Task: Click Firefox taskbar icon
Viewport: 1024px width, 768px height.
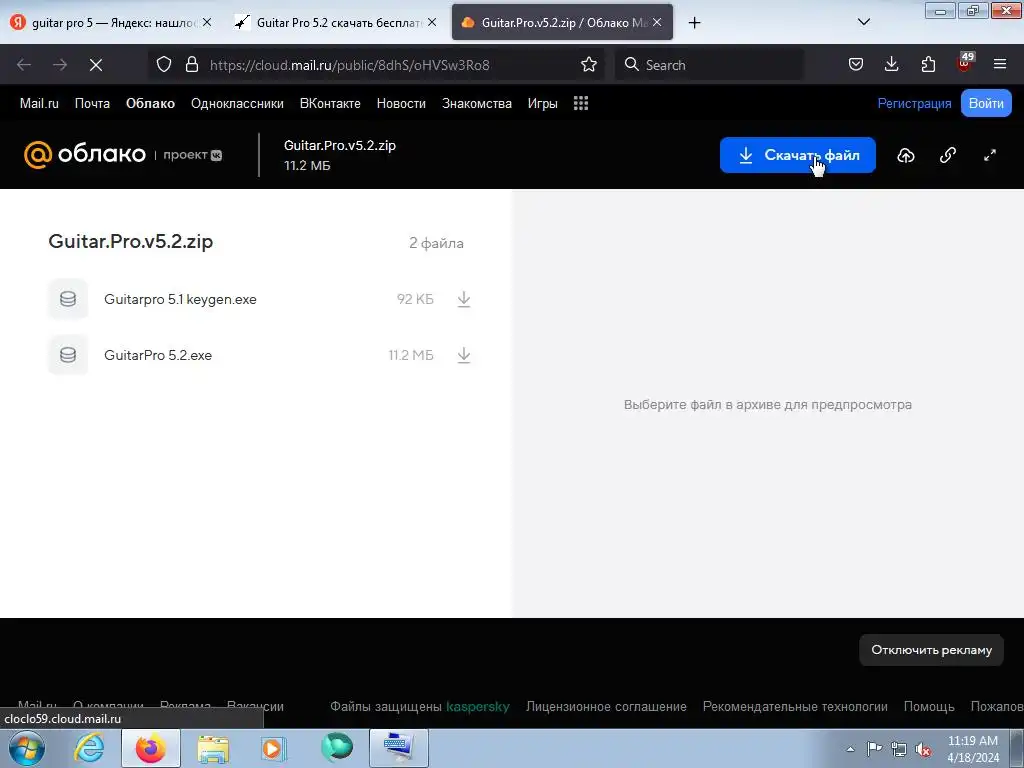Action: tap(150, 748)
